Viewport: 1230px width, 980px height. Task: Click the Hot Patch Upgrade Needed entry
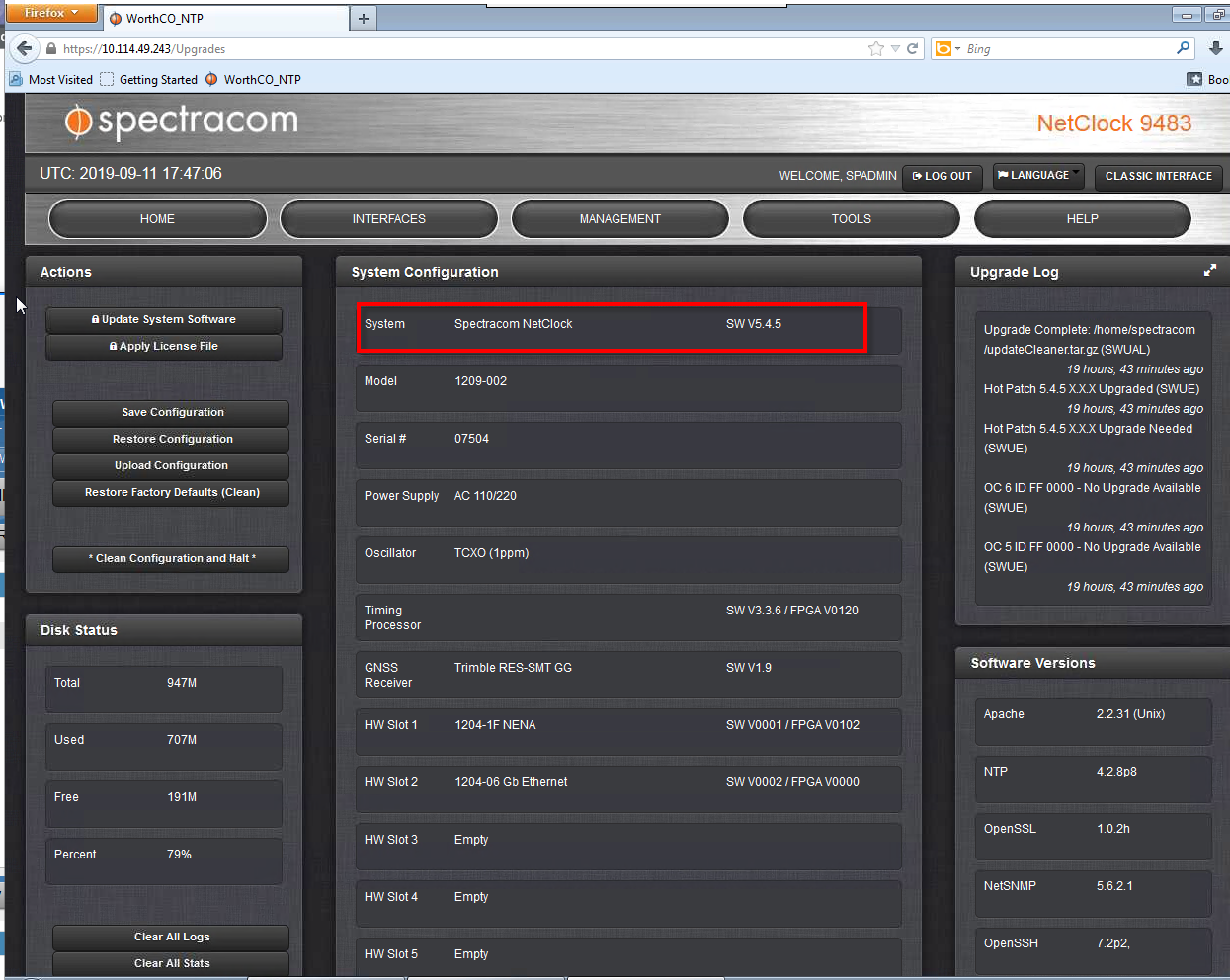[1088, 439]
